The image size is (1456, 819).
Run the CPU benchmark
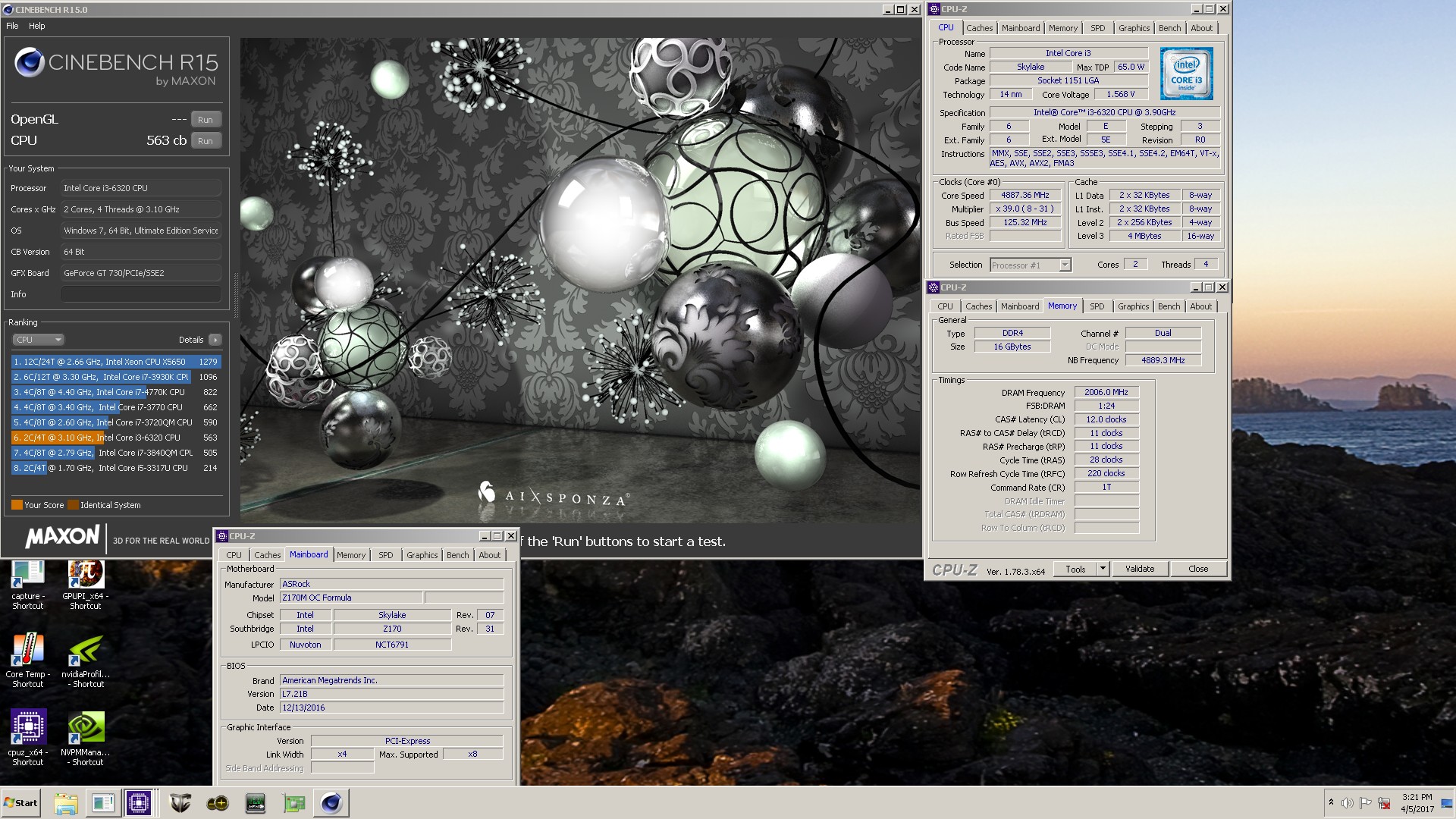tap(206, 141)
